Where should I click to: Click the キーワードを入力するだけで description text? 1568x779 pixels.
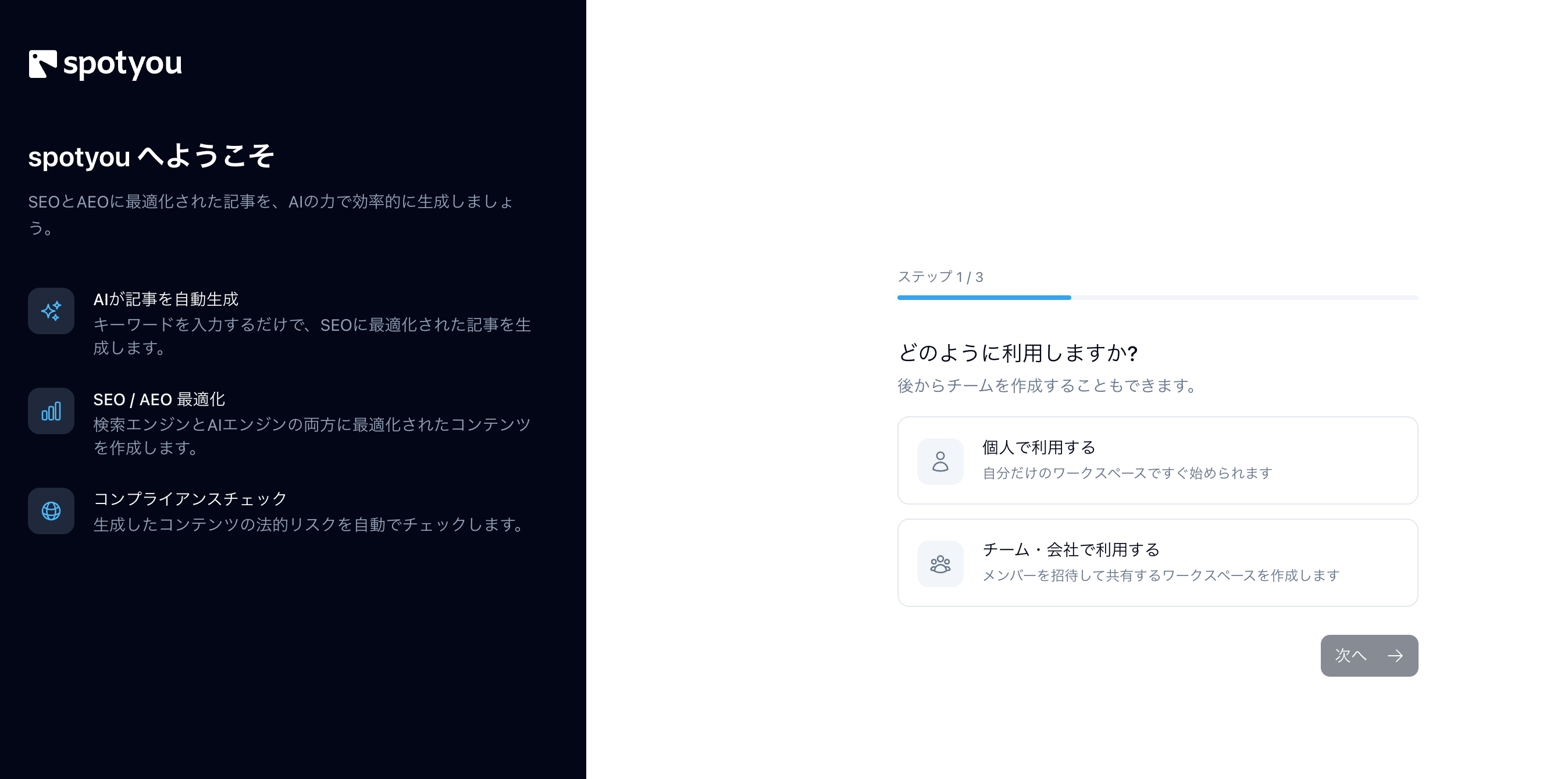(312, 337)
